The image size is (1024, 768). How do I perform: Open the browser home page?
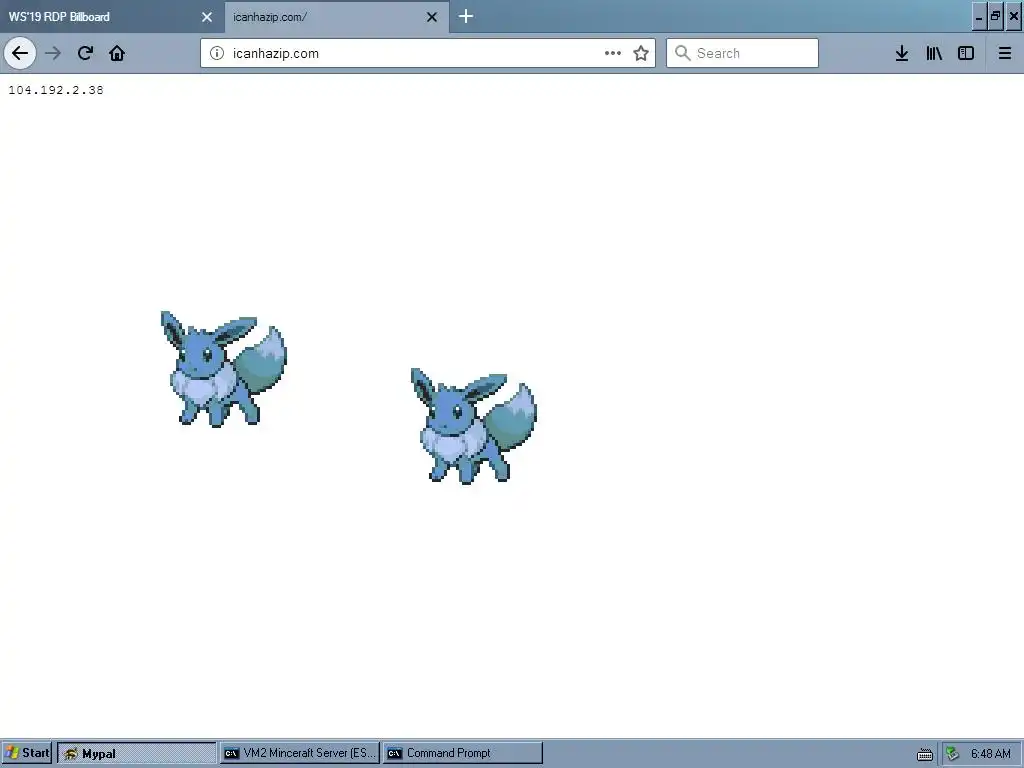click(x=117, y=53)
